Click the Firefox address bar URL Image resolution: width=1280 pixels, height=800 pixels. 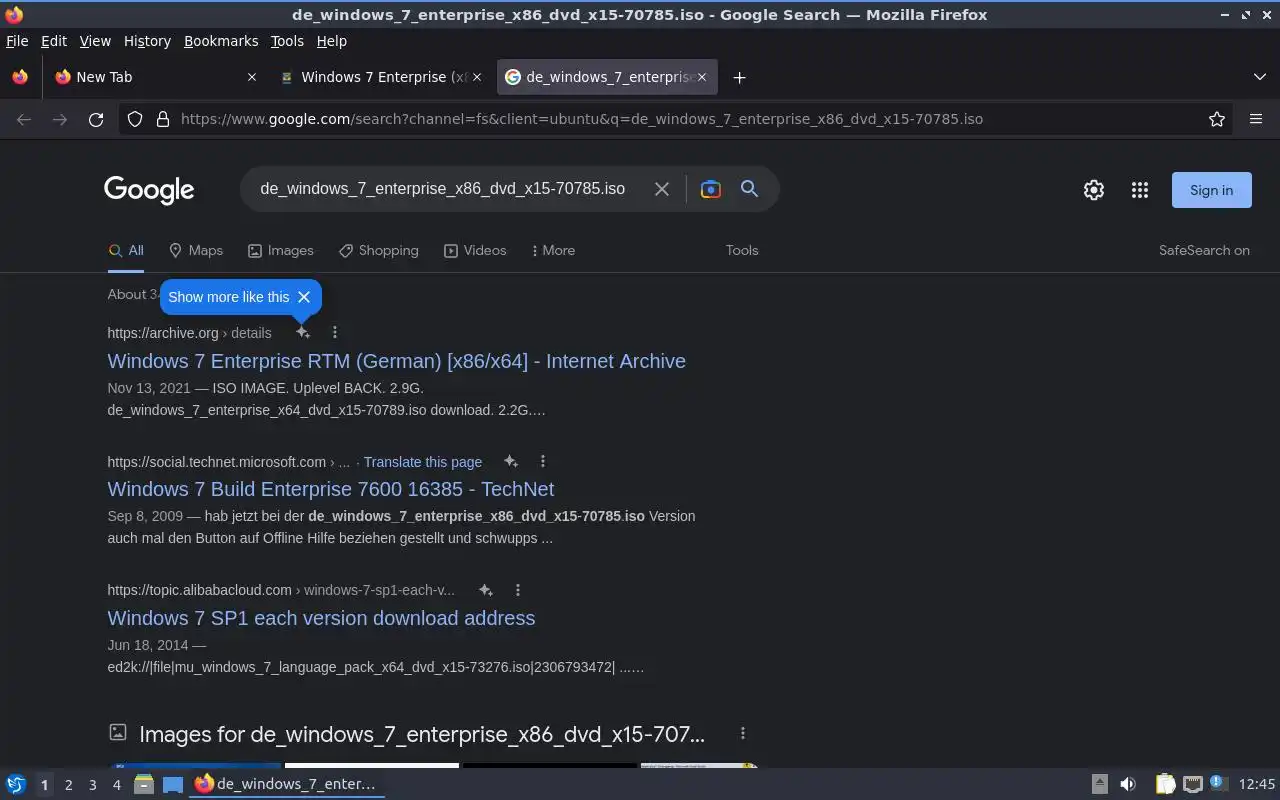pos(581,119)
